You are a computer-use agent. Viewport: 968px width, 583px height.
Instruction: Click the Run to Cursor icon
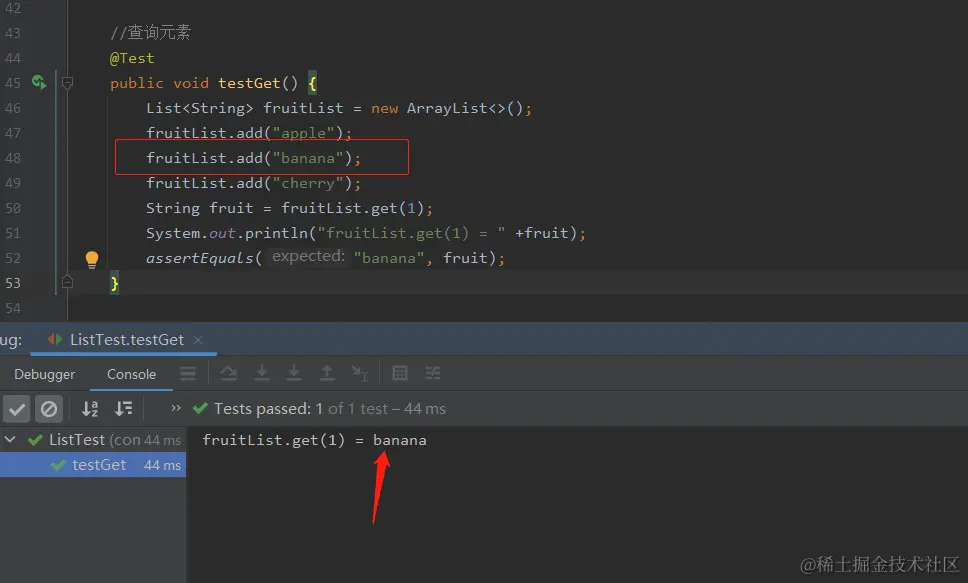click(x=359, y=373)
